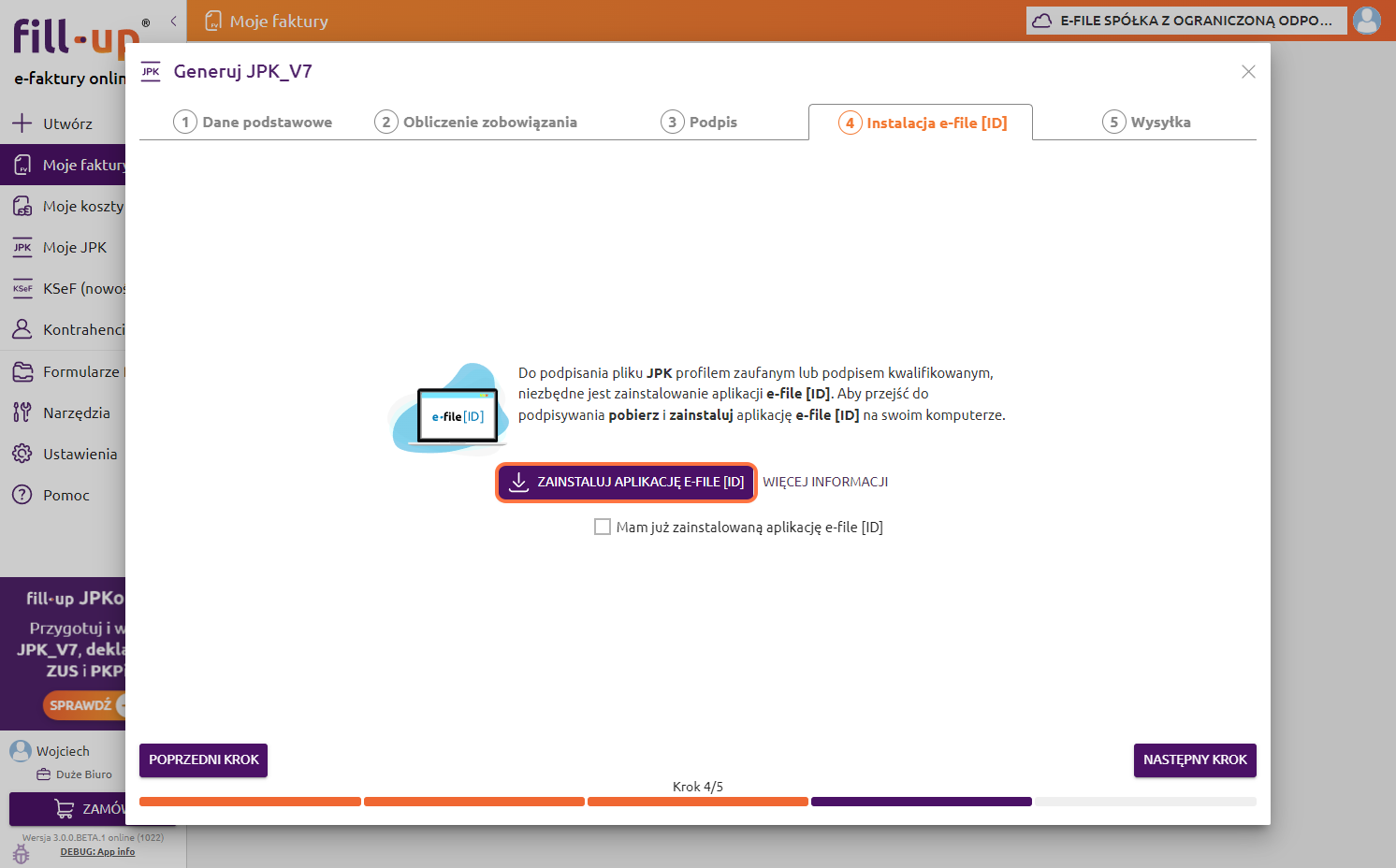Go to step 1 Dane podstawowe

253,122
